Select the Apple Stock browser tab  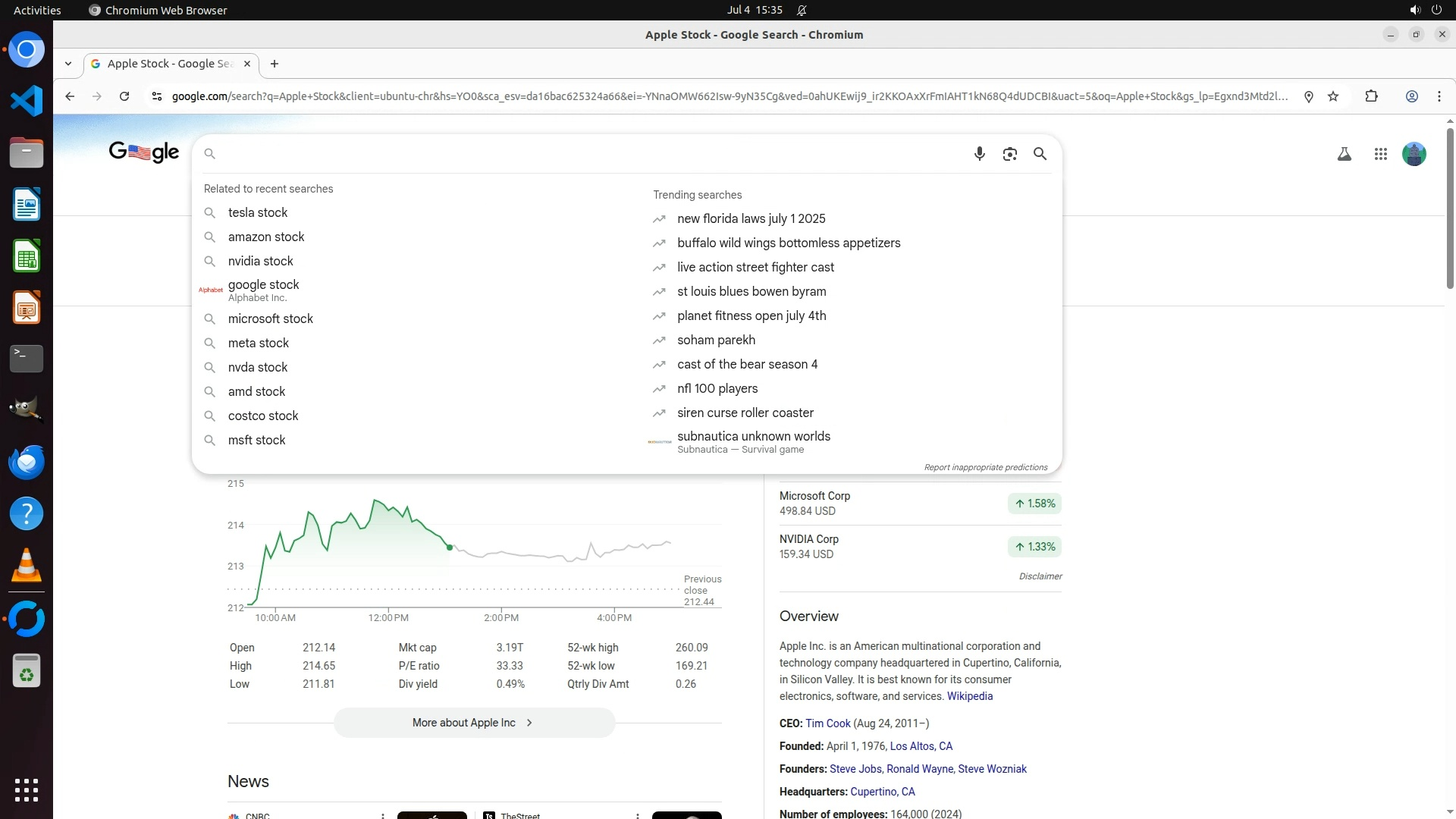pyautogui.click(x=170, y=64)
